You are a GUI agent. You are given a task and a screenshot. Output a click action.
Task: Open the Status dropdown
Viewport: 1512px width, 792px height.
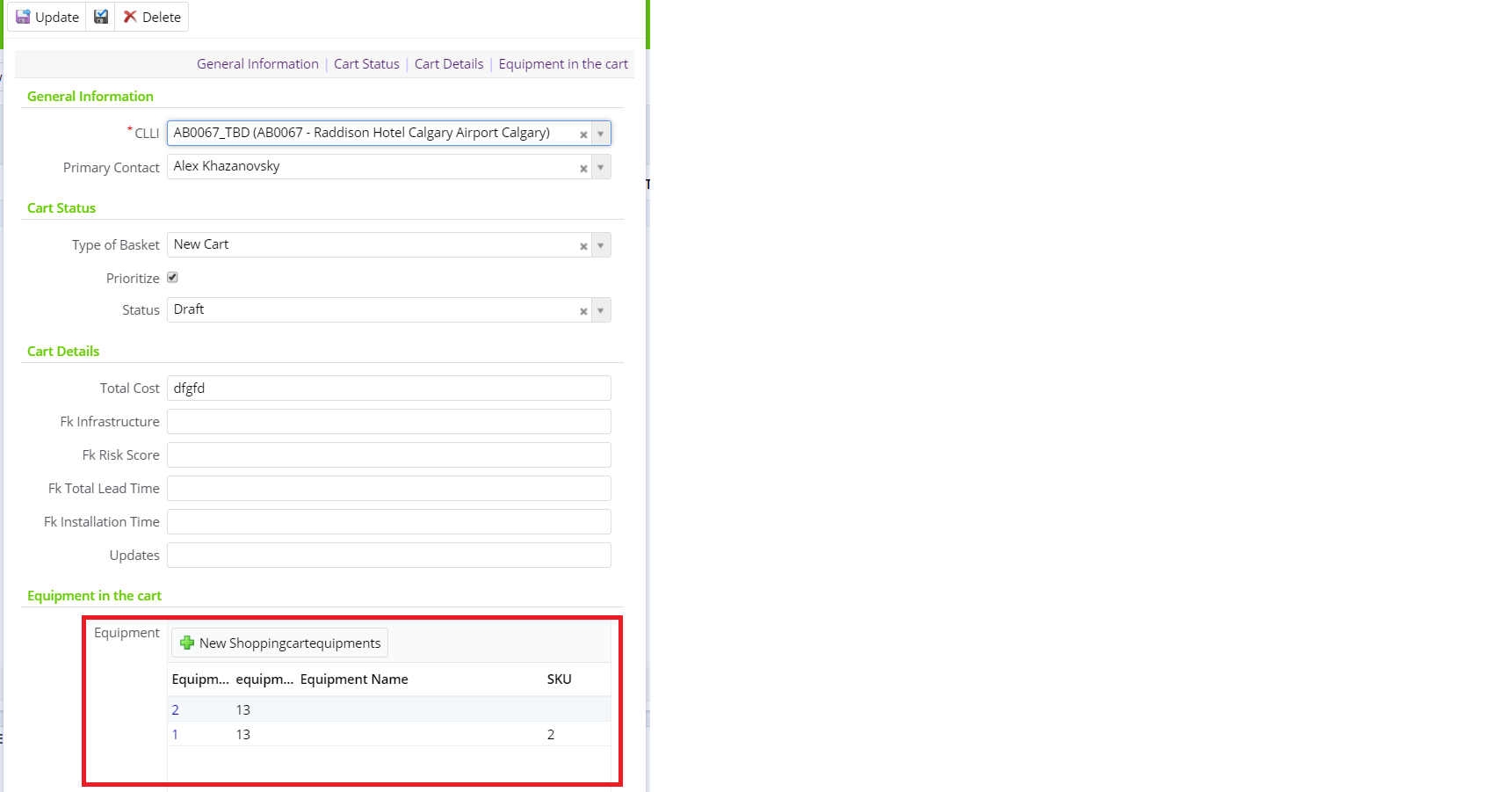601,310
